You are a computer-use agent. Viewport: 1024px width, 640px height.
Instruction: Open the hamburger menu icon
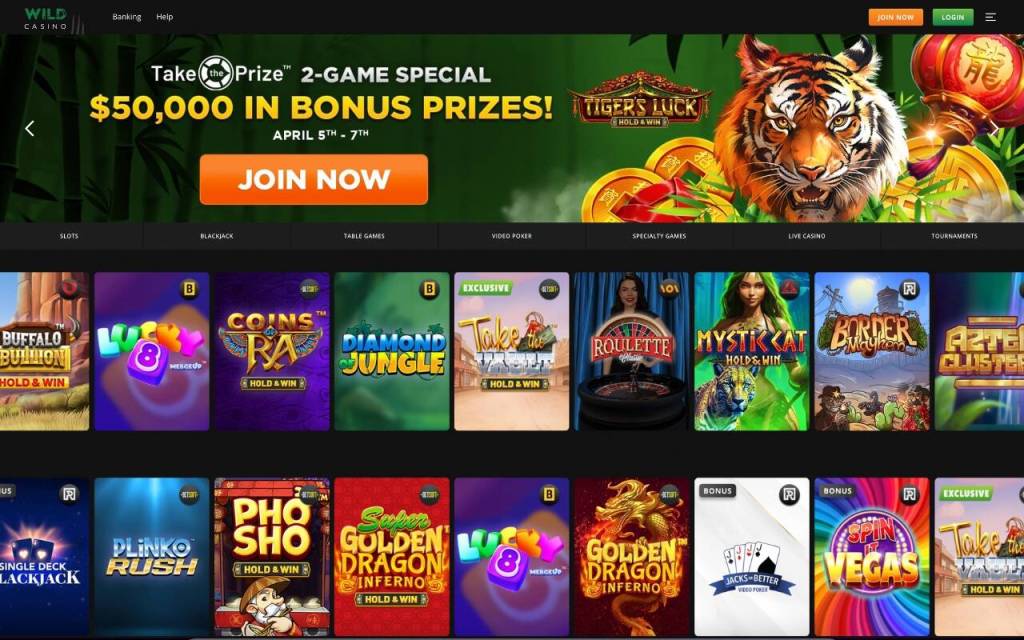pyautogui.click(x=990, y=17)
